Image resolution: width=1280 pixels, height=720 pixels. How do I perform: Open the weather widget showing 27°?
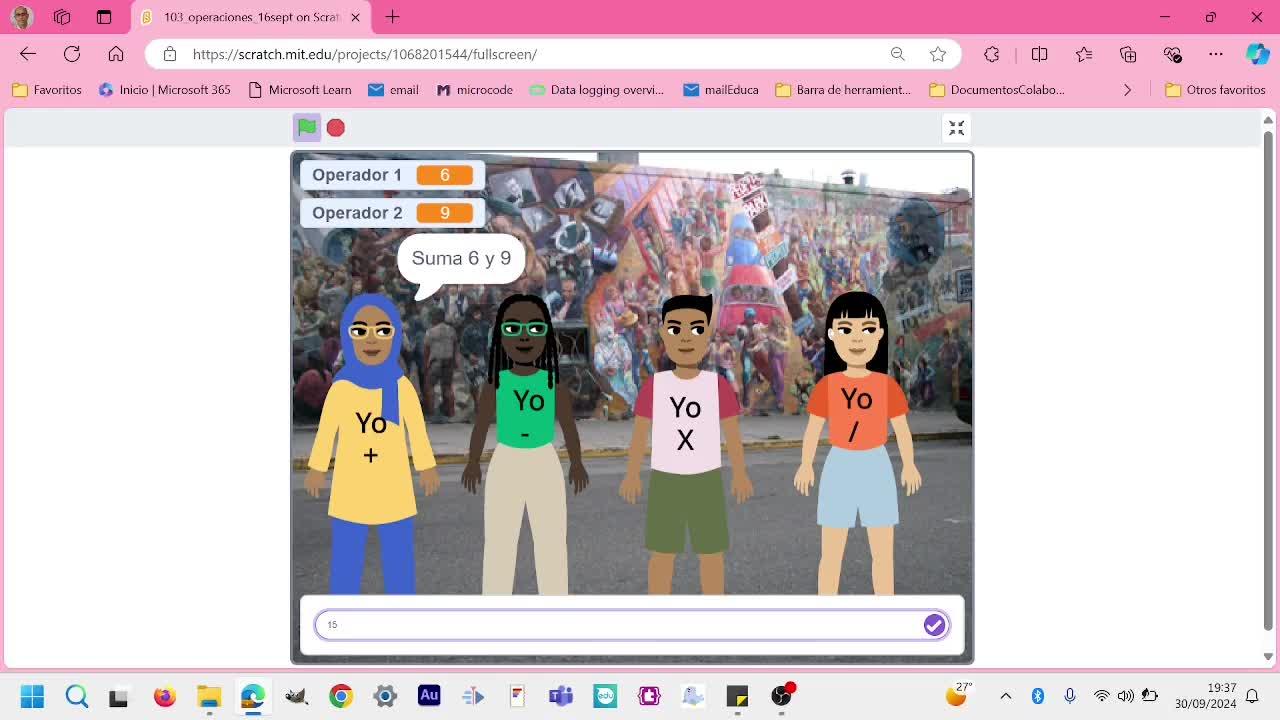(x=959, y=695)
